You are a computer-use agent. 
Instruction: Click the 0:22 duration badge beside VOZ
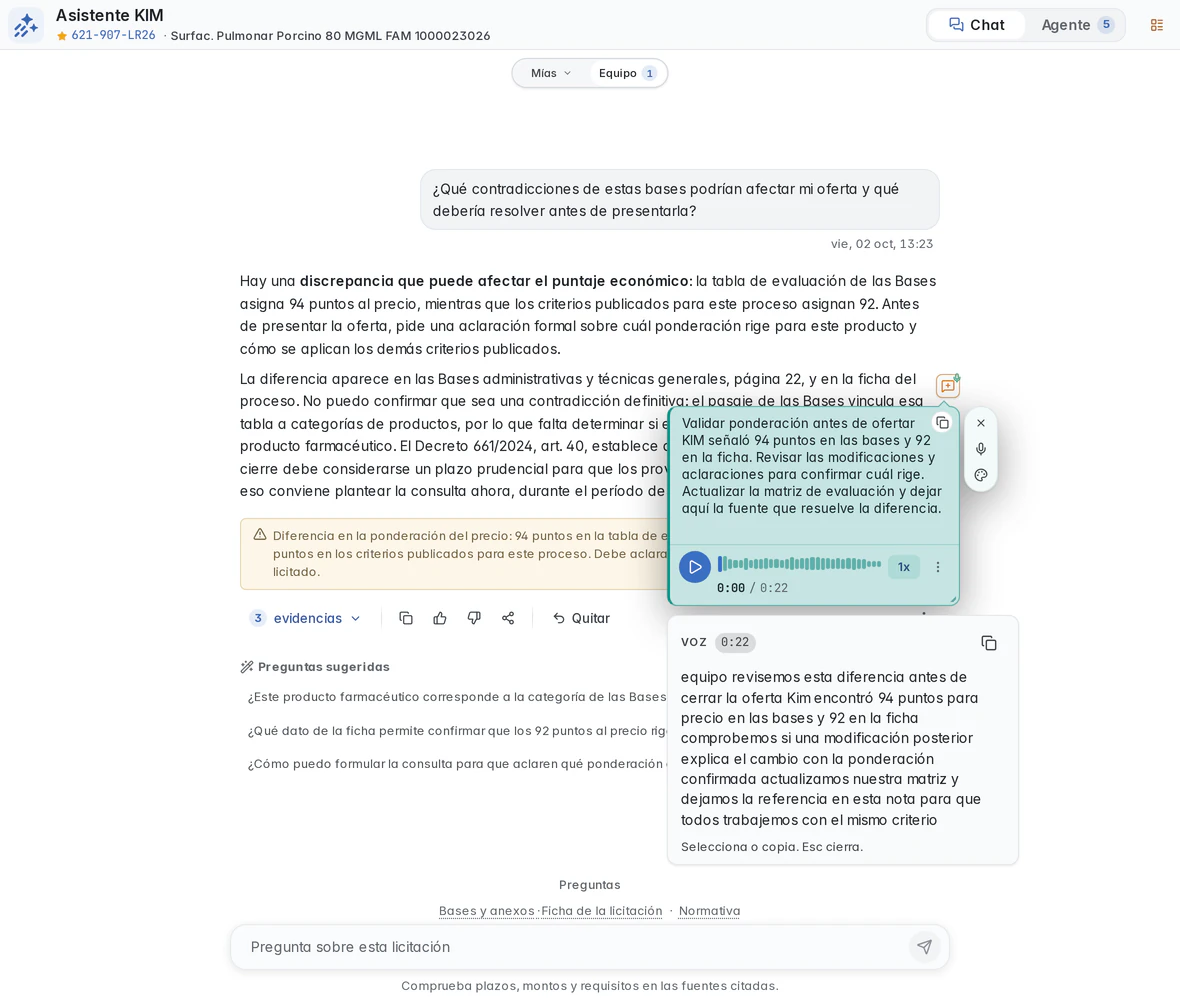tap(734, 642)
